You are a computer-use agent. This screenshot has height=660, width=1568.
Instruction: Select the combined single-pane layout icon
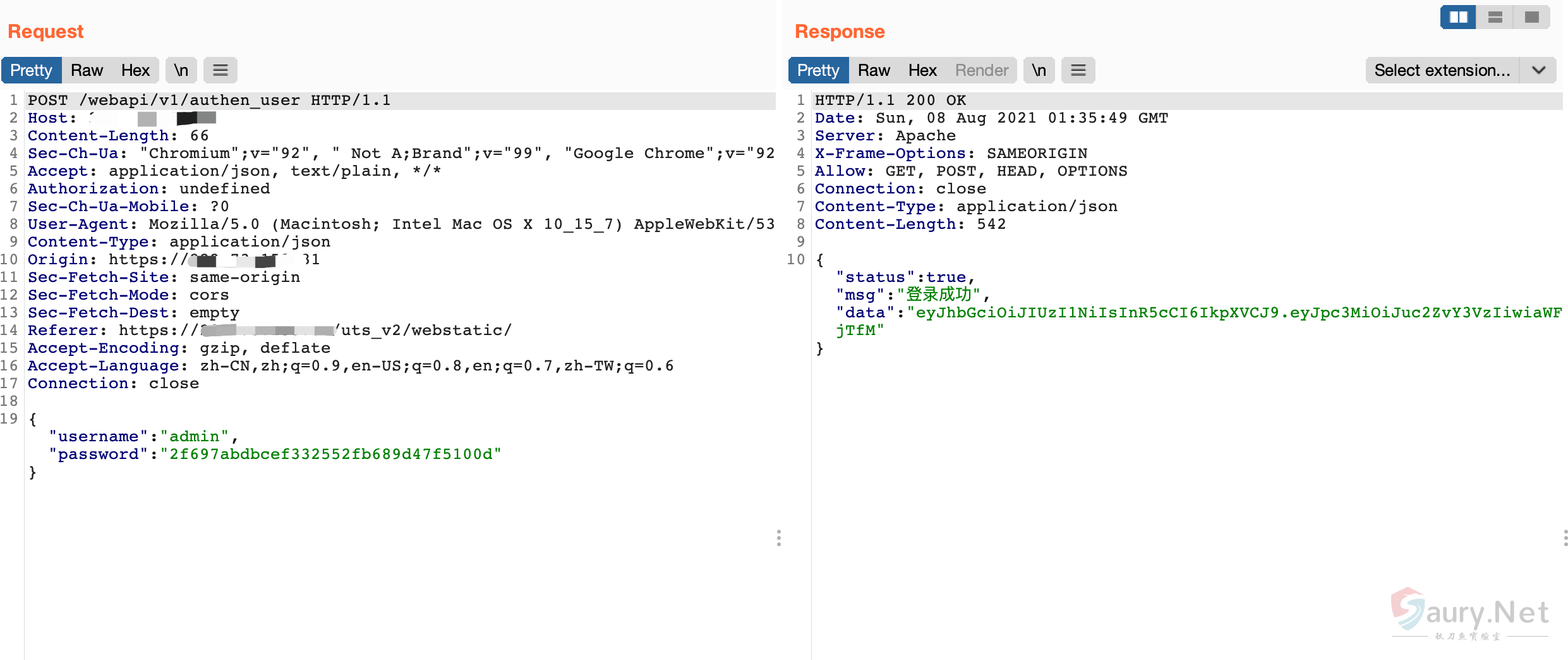(1531, 17)
